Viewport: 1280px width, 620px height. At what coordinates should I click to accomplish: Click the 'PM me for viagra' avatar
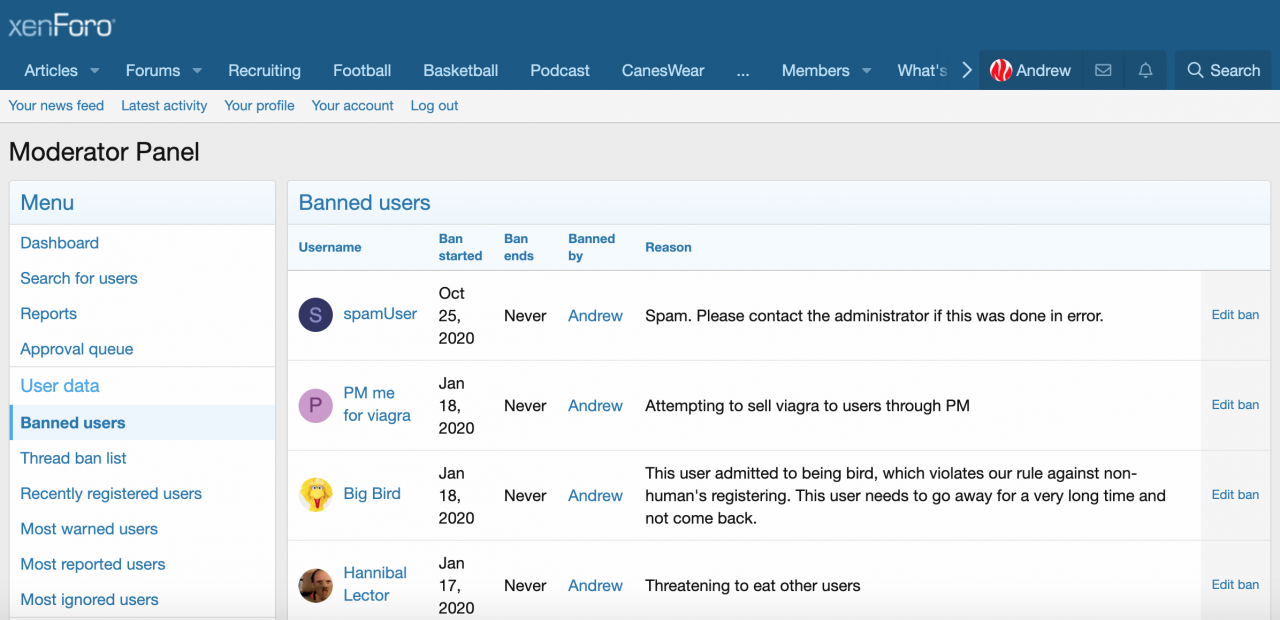tap(316, 405)
